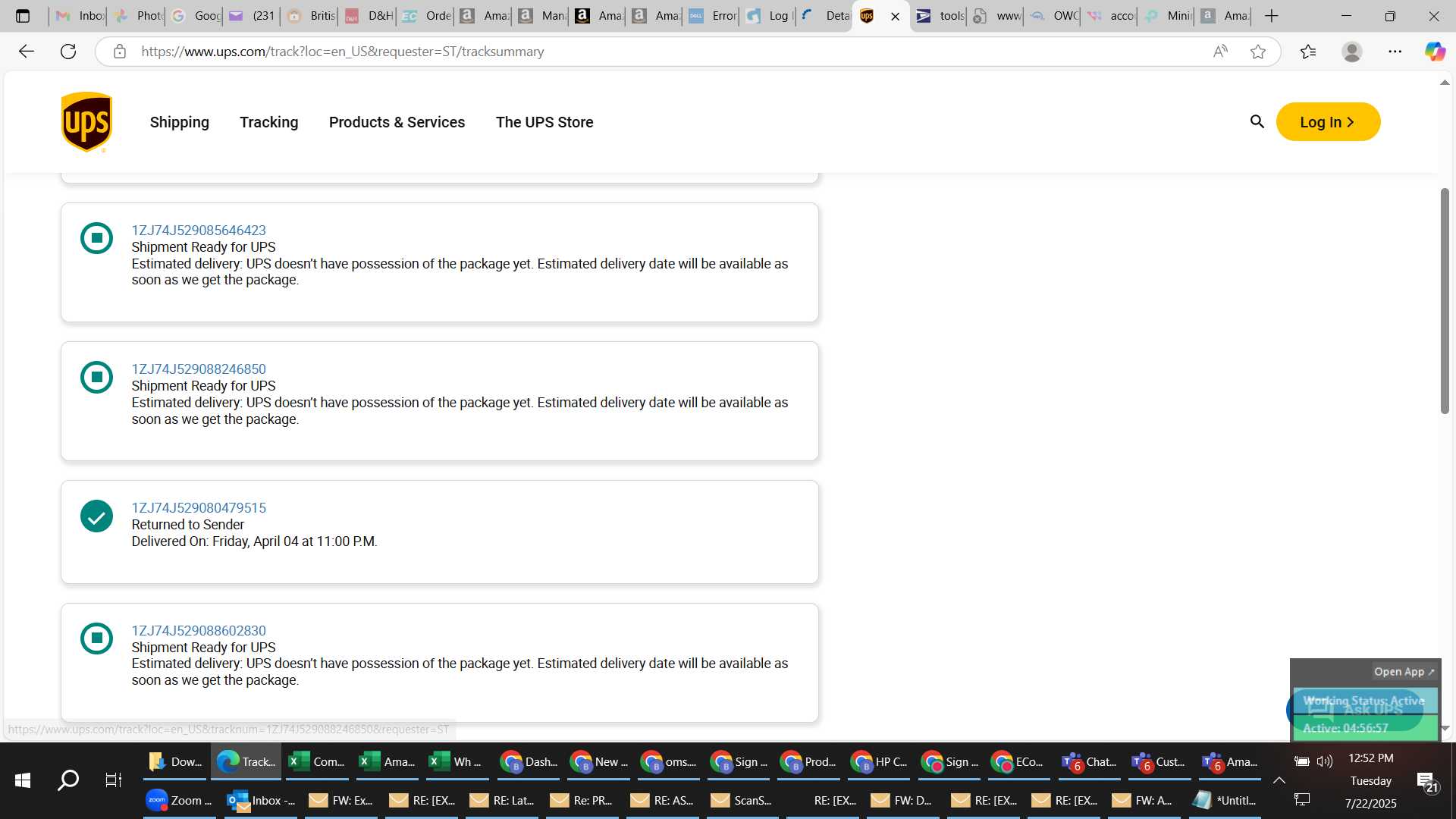Viewport: 1456px width, 819px height.
Task: Switch to the Error browser tab
Action: pos(711,16)
